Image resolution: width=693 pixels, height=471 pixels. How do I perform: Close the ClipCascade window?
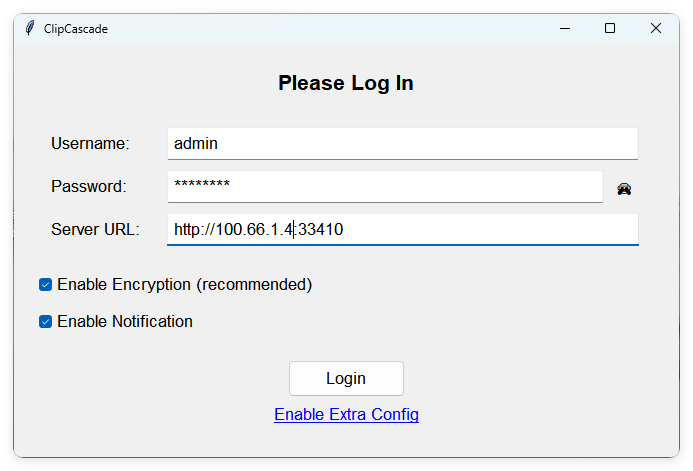point(656,28)
